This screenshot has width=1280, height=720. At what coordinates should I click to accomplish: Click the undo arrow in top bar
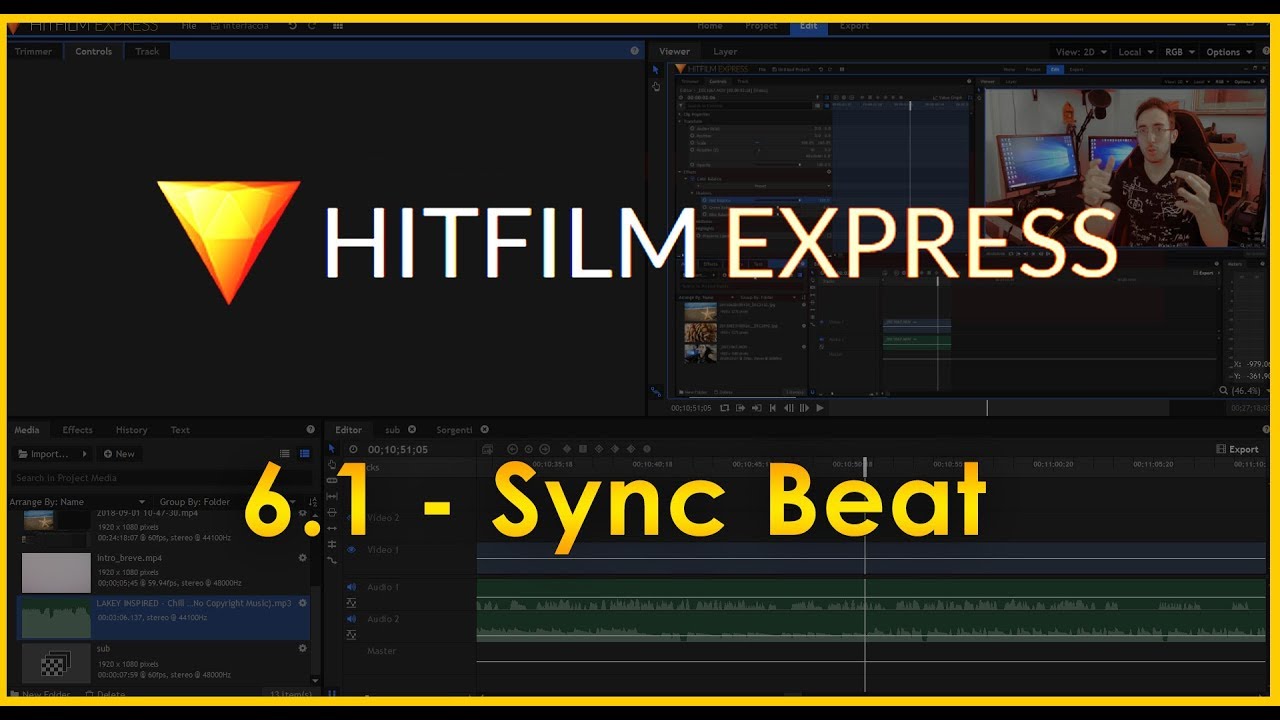[x=292, y=26]
